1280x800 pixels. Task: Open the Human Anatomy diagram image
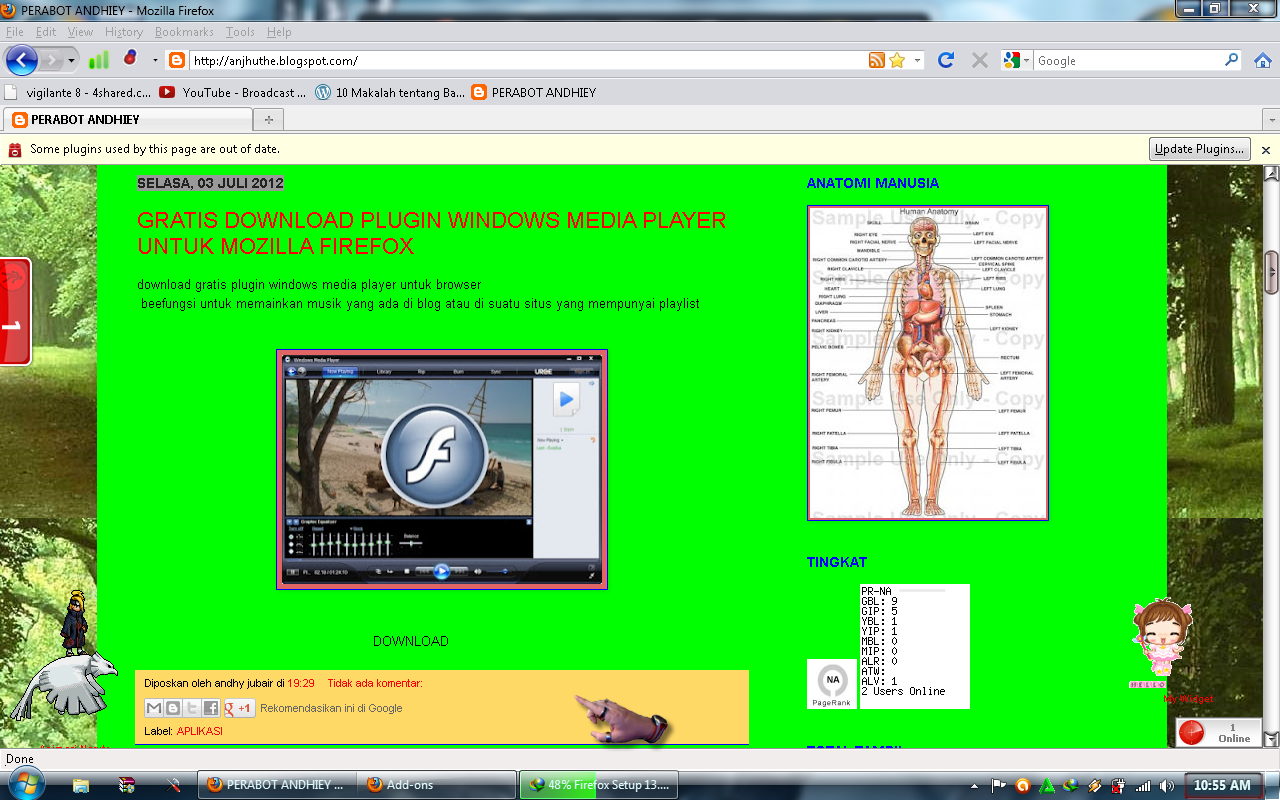point(928,363)
